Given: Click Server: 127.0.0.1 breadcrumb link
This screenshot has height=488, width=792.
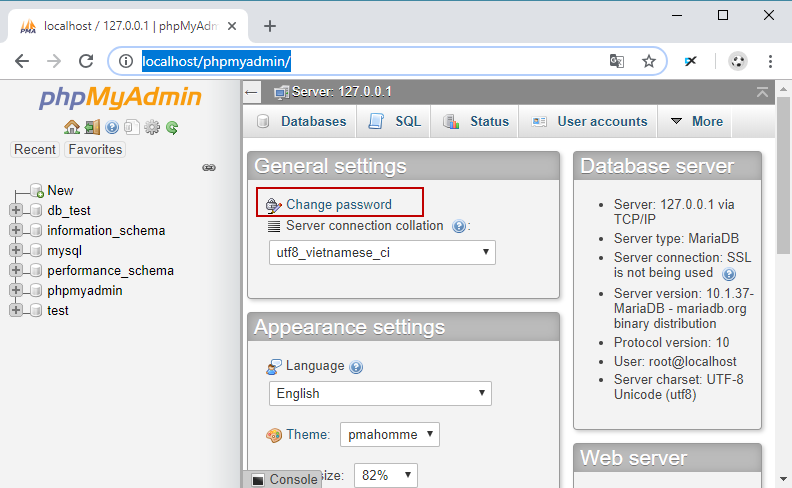Looking at the screenshot, I should point(341,92).
